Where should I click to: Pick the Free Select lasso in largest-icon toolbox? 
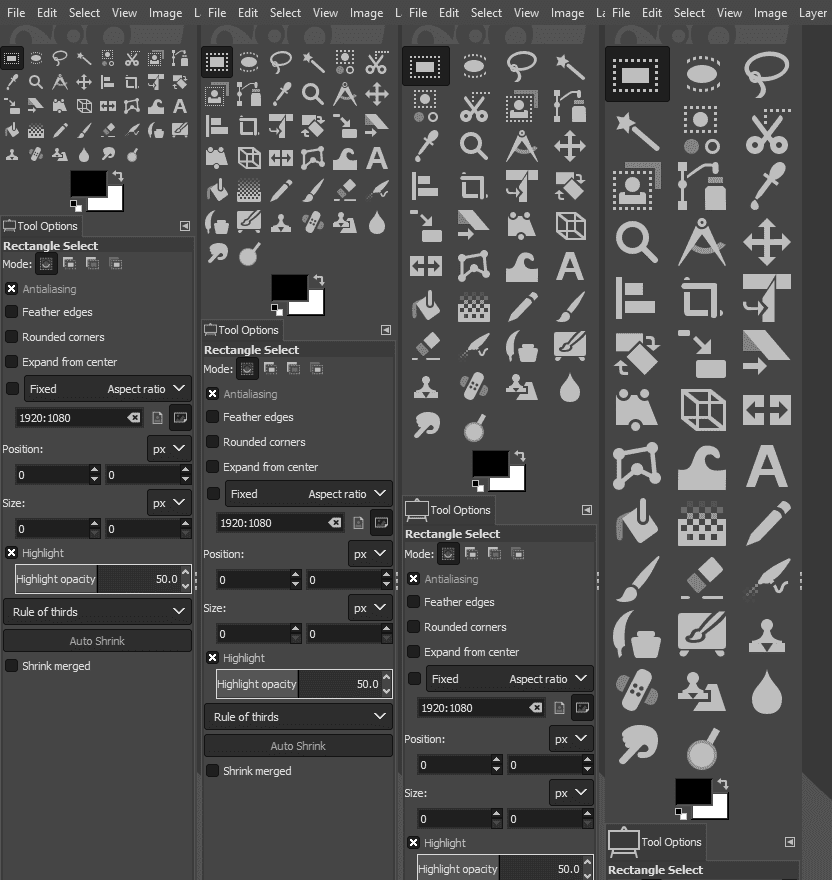tap(766, 74)
